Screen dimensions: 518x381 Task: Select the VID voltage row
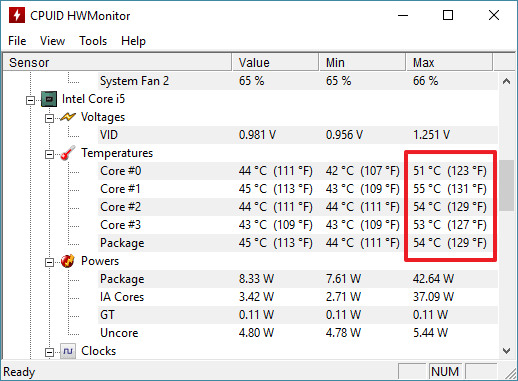click(x=298, y=135)
